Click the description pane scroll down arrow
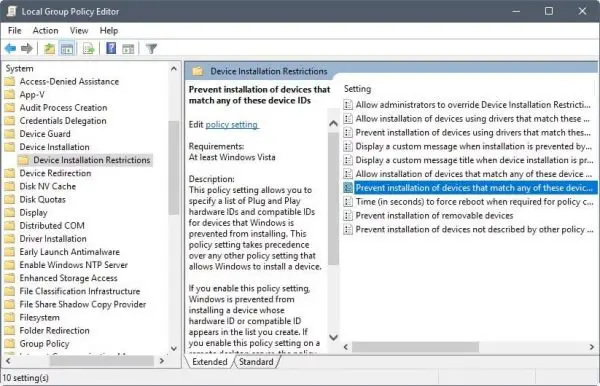The image size is (600, 386). click(x=334, y=337)
